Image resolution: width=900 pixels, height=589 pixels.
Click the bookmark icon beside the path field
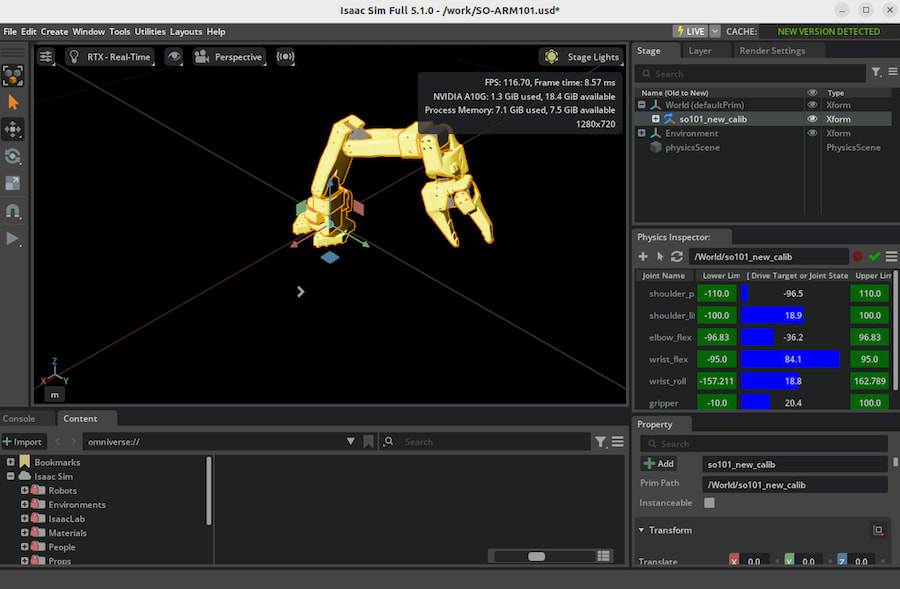(368, 441)
